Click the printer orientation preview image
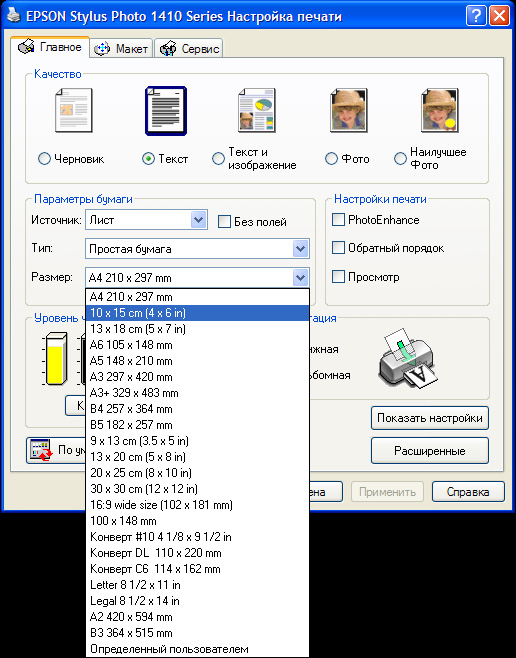Viewport: 516px width, 658px height. pyautogui.click(x=408, y=359)
